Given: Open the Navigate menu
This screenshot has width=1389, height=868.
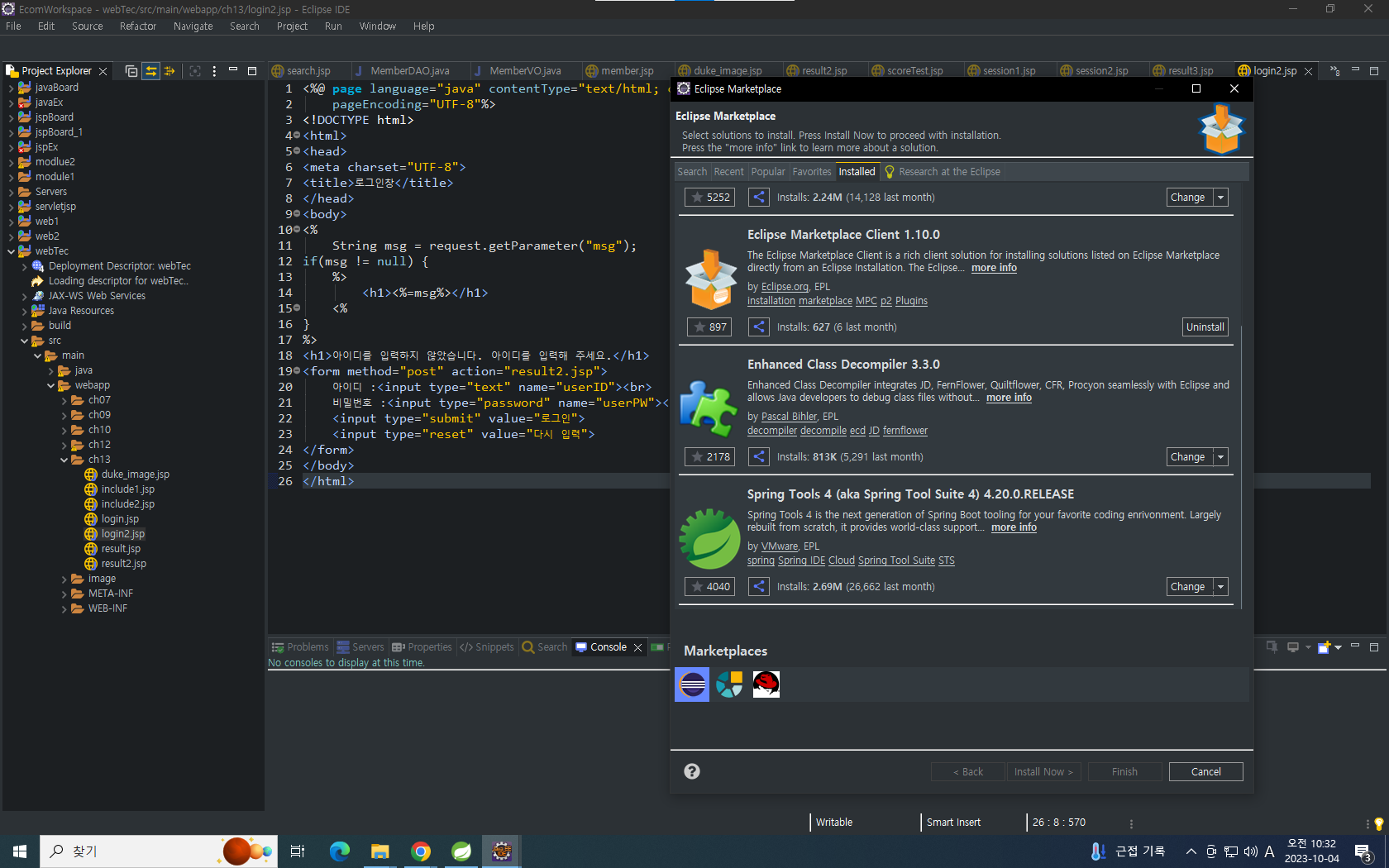Looking at the screenshot, I should click(x=193, y=26).
